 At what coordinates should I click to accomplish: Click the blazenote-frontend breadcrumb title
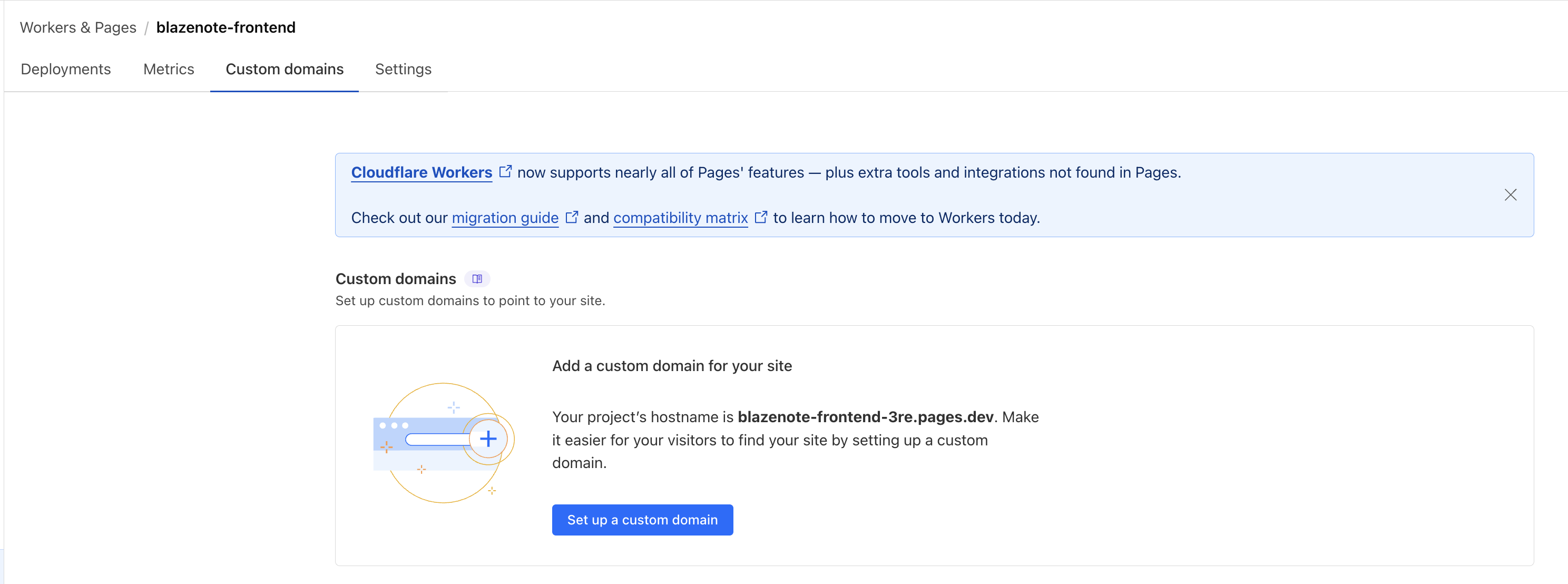226,27
